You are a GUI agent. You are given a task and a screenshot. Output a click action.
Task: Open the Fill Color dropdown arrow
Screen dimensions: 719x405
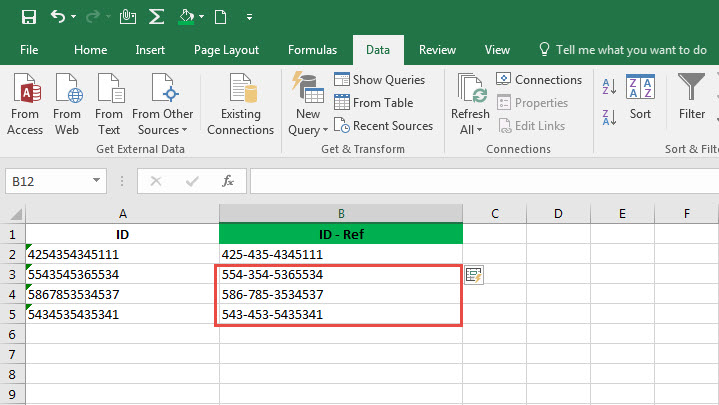(201, 17)
